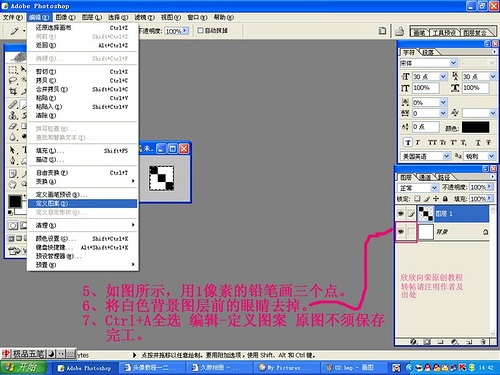The width and height of the screenshot is (500, 375).
Task: Open the layer 填充 slider arrow
Action: (x=490, y=198)
